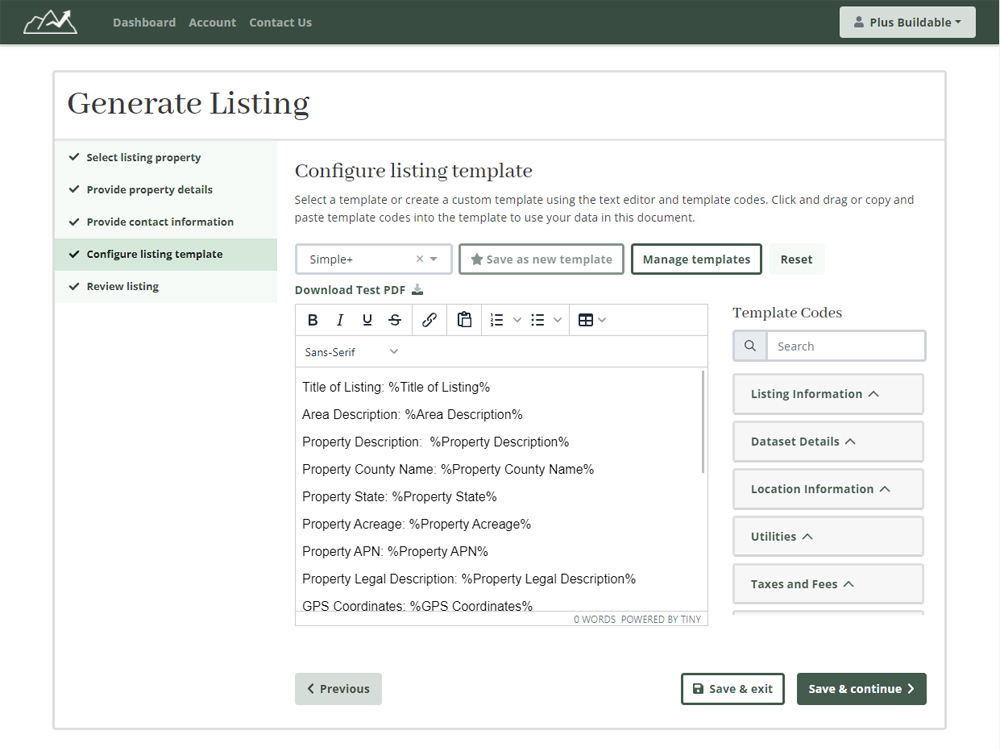
Task: Go to Select listing property step
Action: pyautogui.click(x=166, y=158)
